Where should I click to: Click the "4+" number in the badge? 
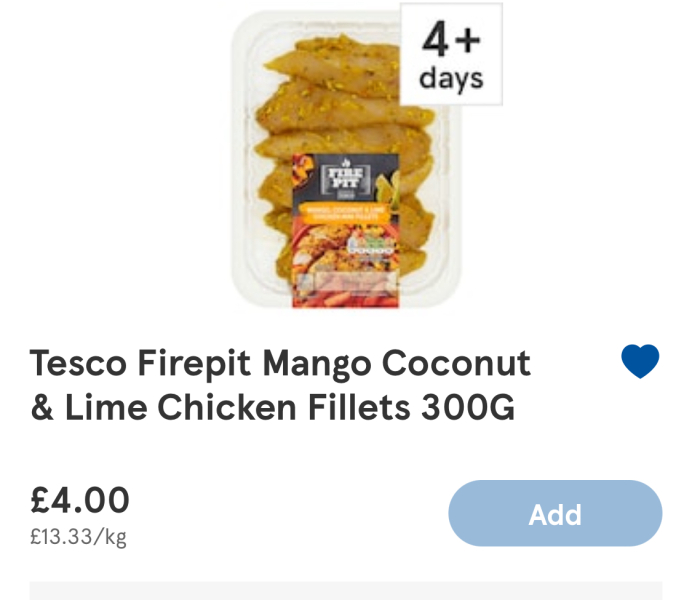click(451, 40)
